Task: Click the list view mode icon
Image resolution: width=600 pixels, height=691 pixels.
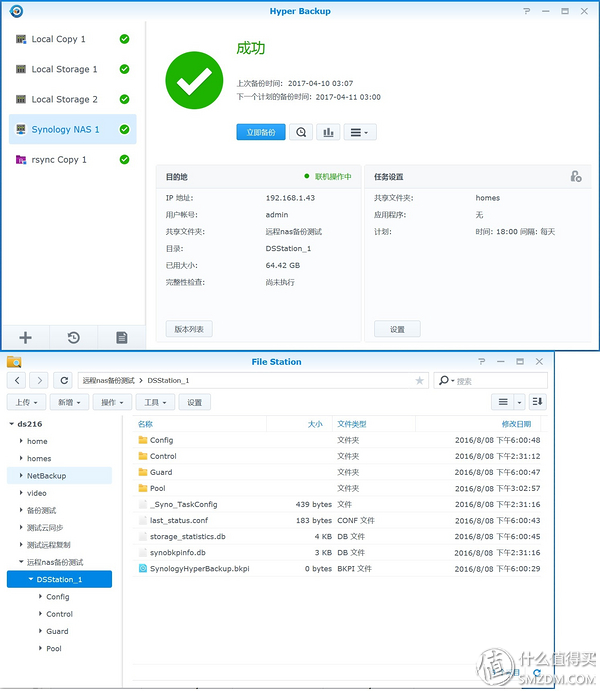Action: pos(503,402)
